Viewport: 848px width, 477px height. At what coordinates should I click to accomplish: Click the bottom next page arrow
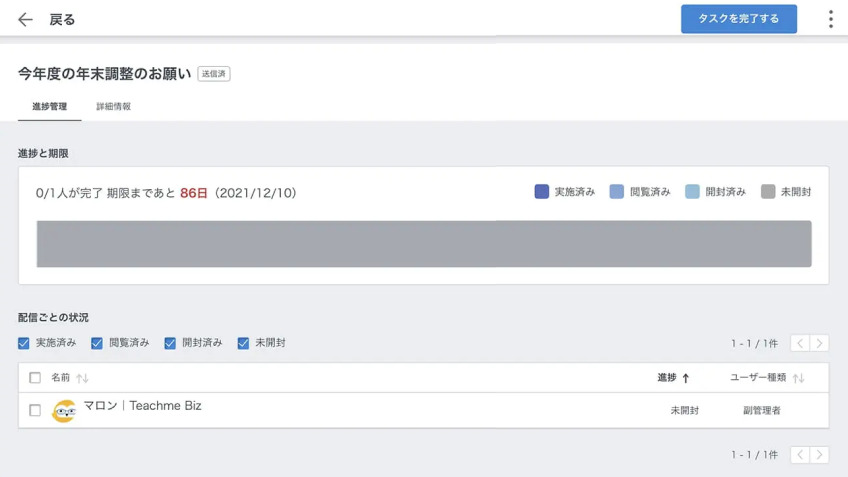[819, 455]
